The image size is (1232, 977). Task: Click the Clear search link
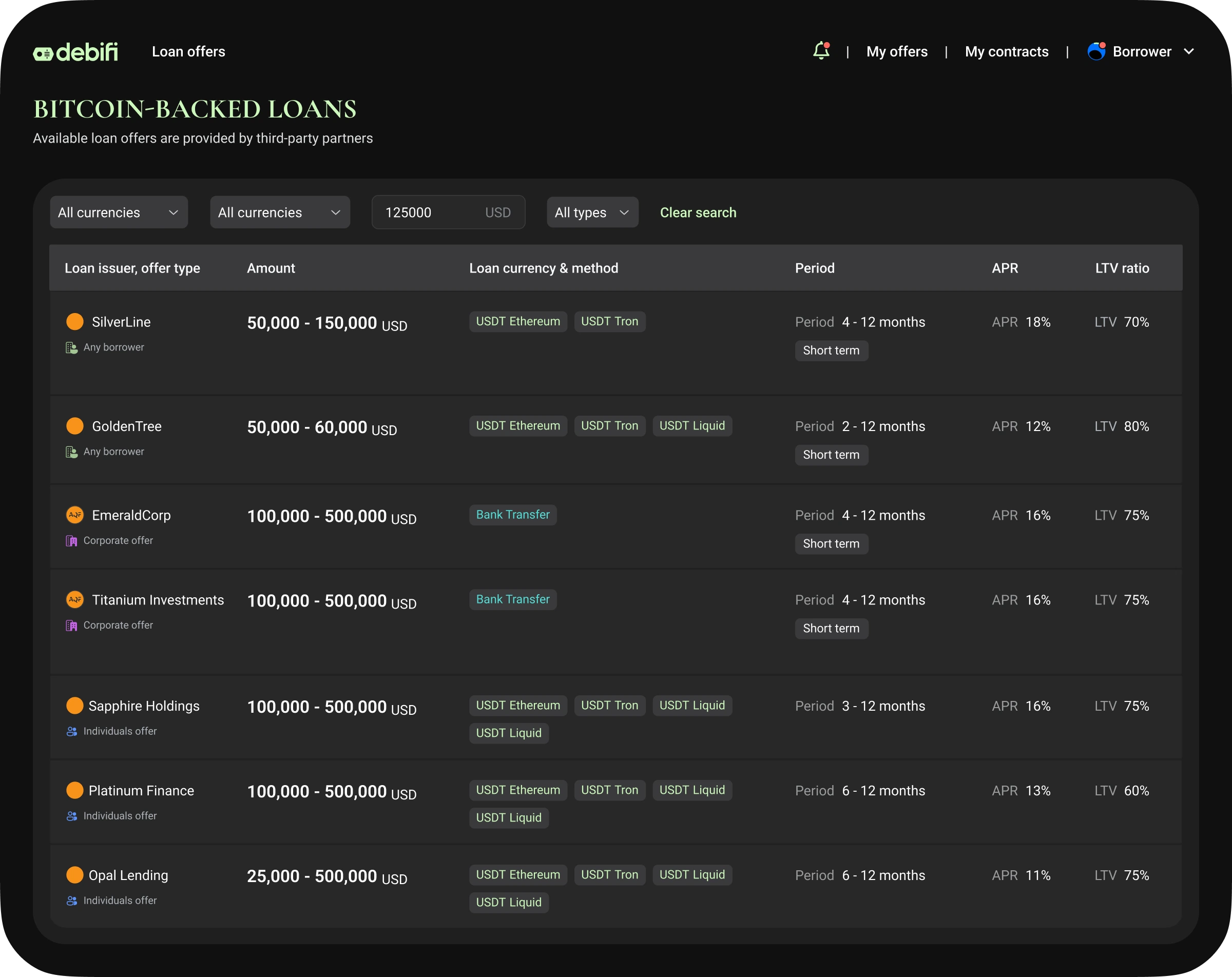698,212
